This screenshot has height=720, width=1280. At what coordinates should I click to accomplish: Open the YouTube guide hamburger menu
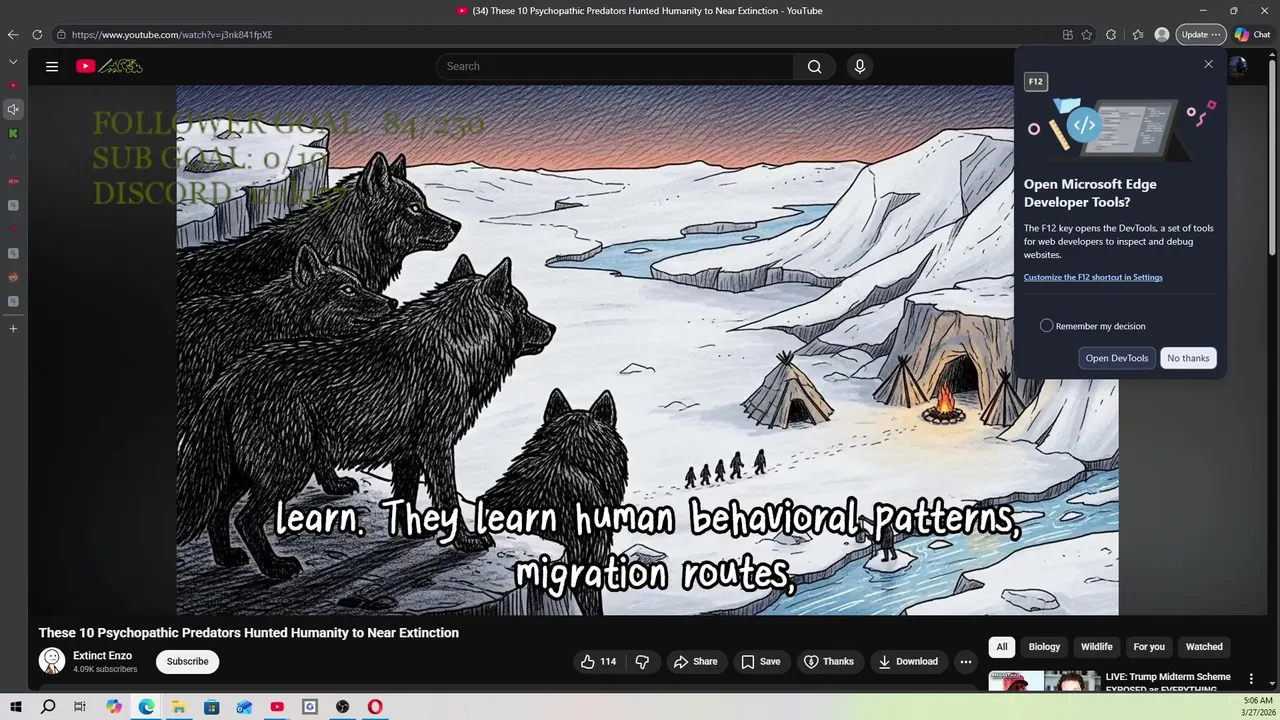click(x=52, y=67)
